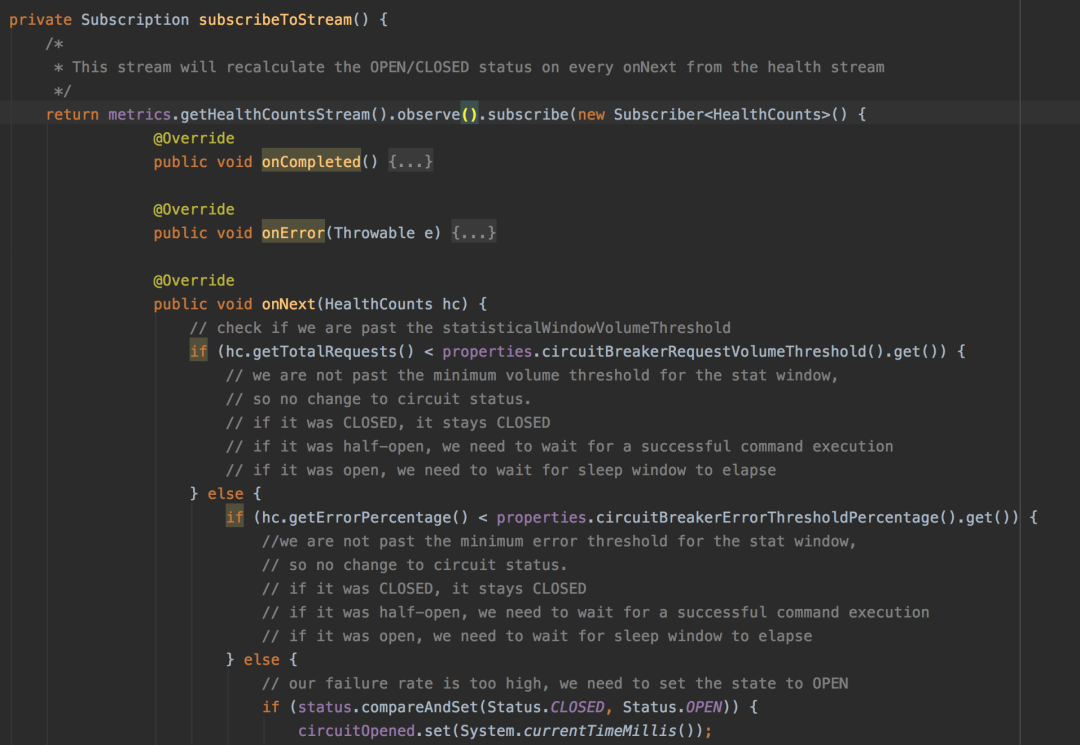This screenshot has width=1080, height=745.
Task: Click getErrorPercentage method call
Action: (x=370, y=517)
